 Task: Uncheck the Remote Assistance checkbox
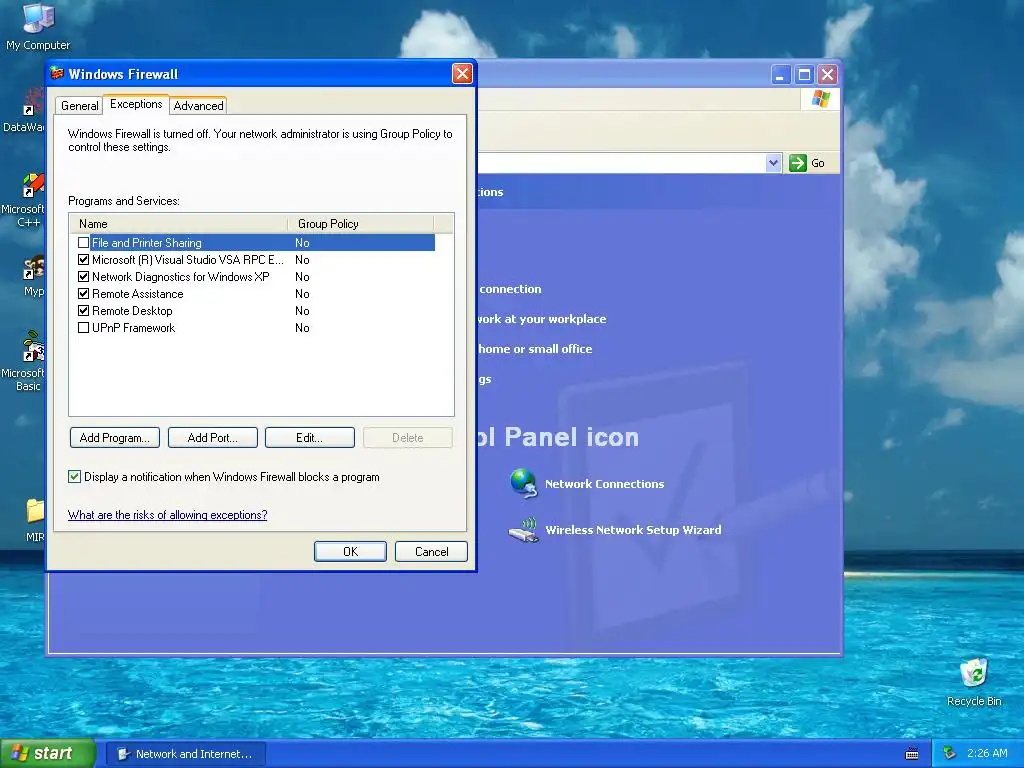83,293
